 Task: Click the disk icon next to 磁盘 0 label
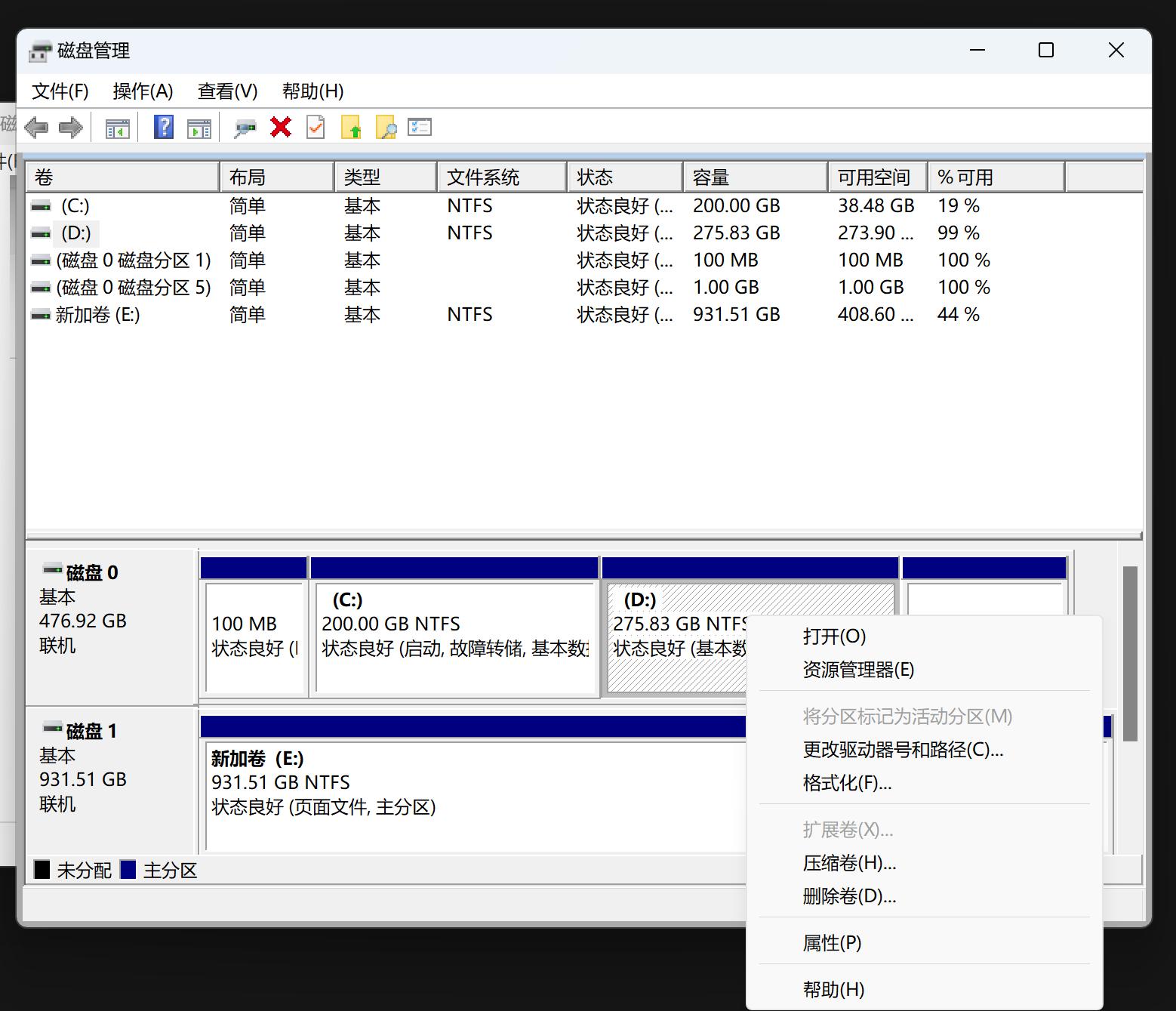[x=53, y=569]
